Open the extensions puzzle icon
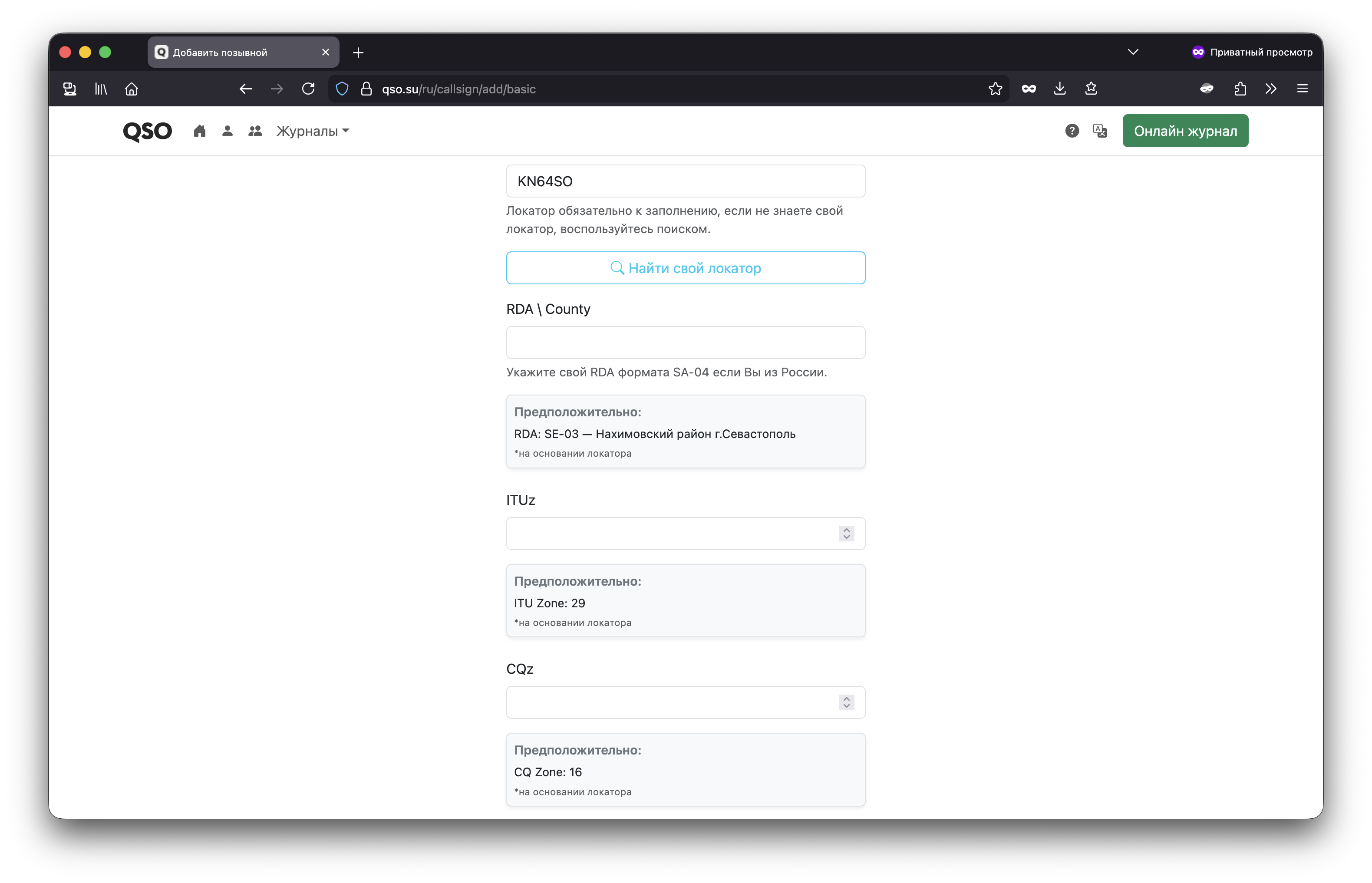The width and height of the screenshot is (1372, 883). (1240, 89)
